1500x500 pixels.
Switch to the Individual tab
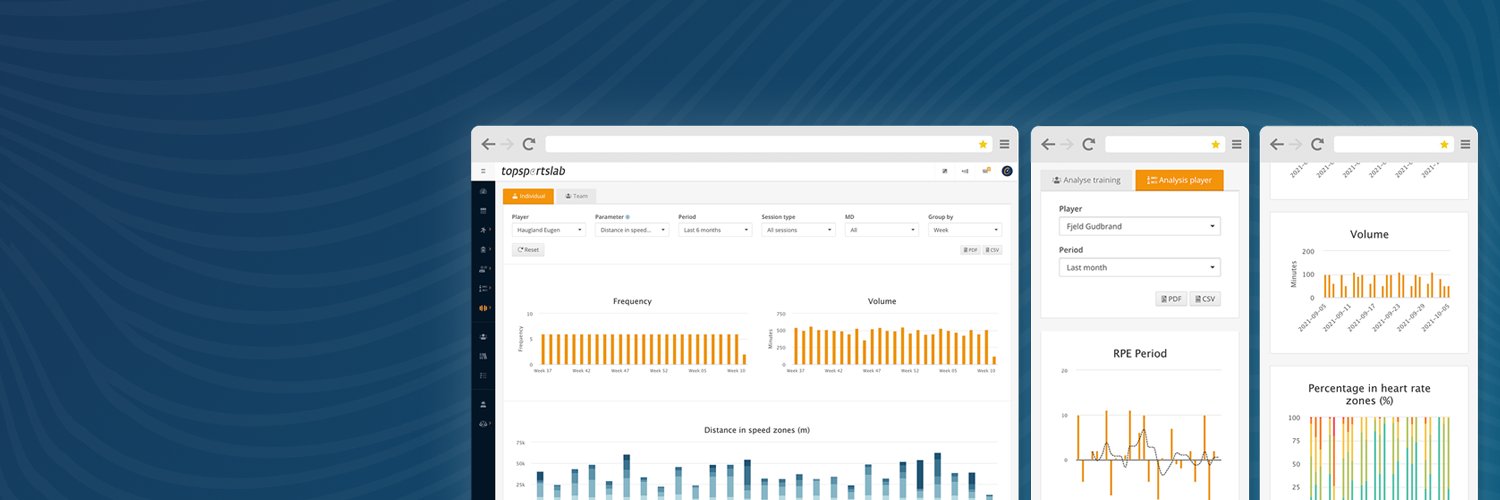[529, 196]
